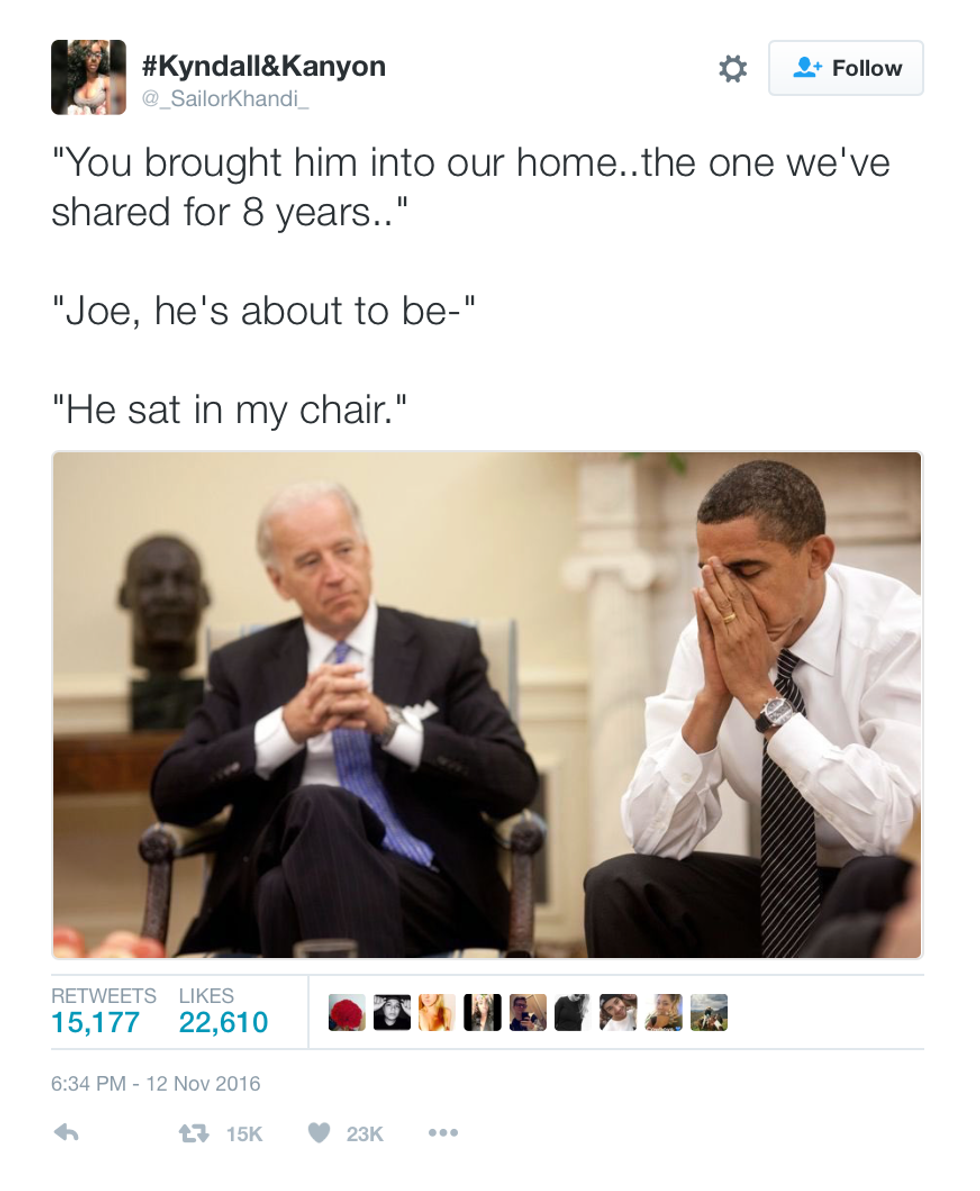This screenshot has height=1191, width=980.
Task: Open #Kyndall&Kanyon display name profile
Action: (264, 66)
